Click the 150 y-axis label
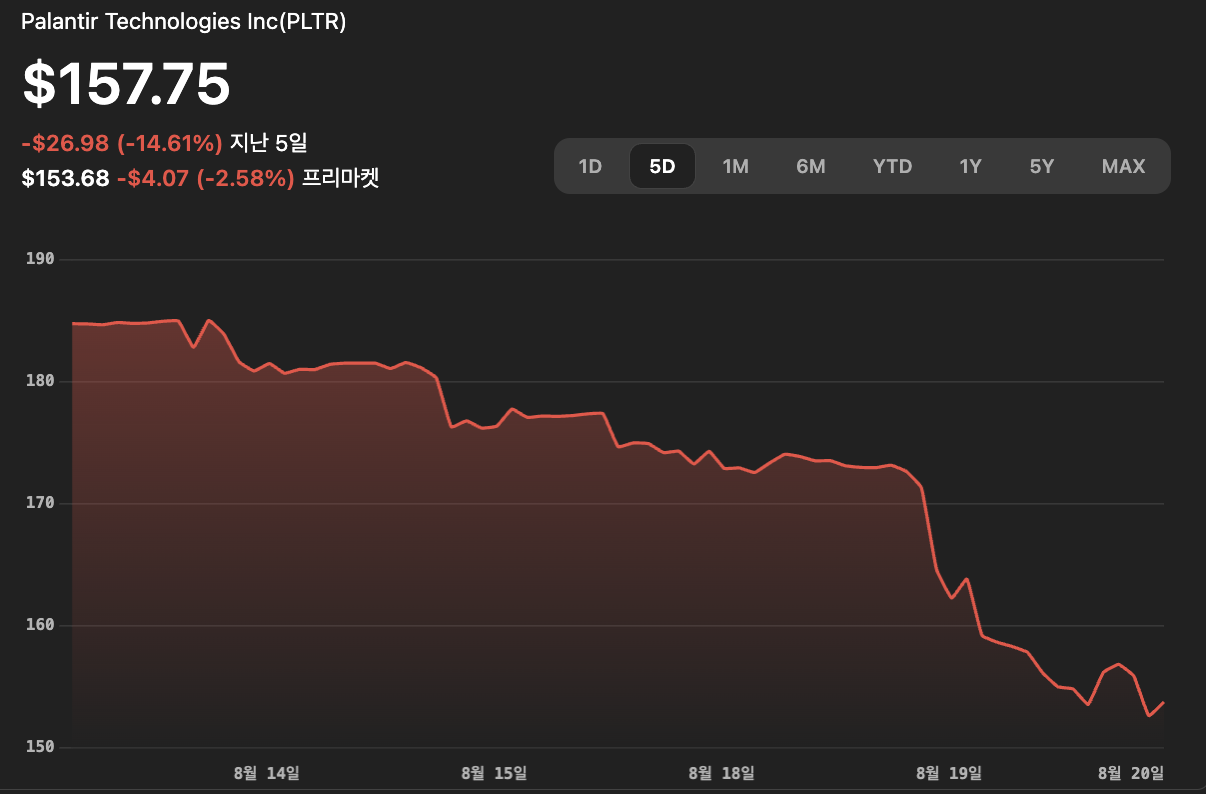The height and width of the screenshot is (794, 1206). (x=41, y=747)
